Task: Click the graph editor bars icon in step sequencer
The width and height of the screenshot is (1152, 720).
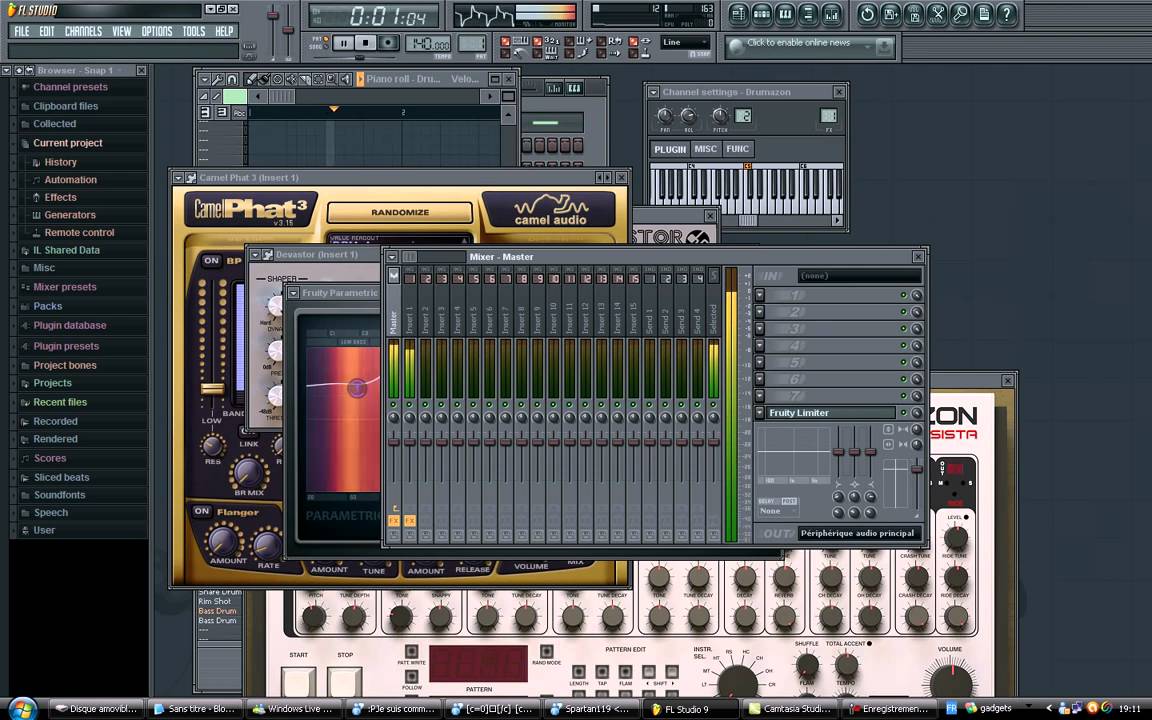Action: pos(554,88)
